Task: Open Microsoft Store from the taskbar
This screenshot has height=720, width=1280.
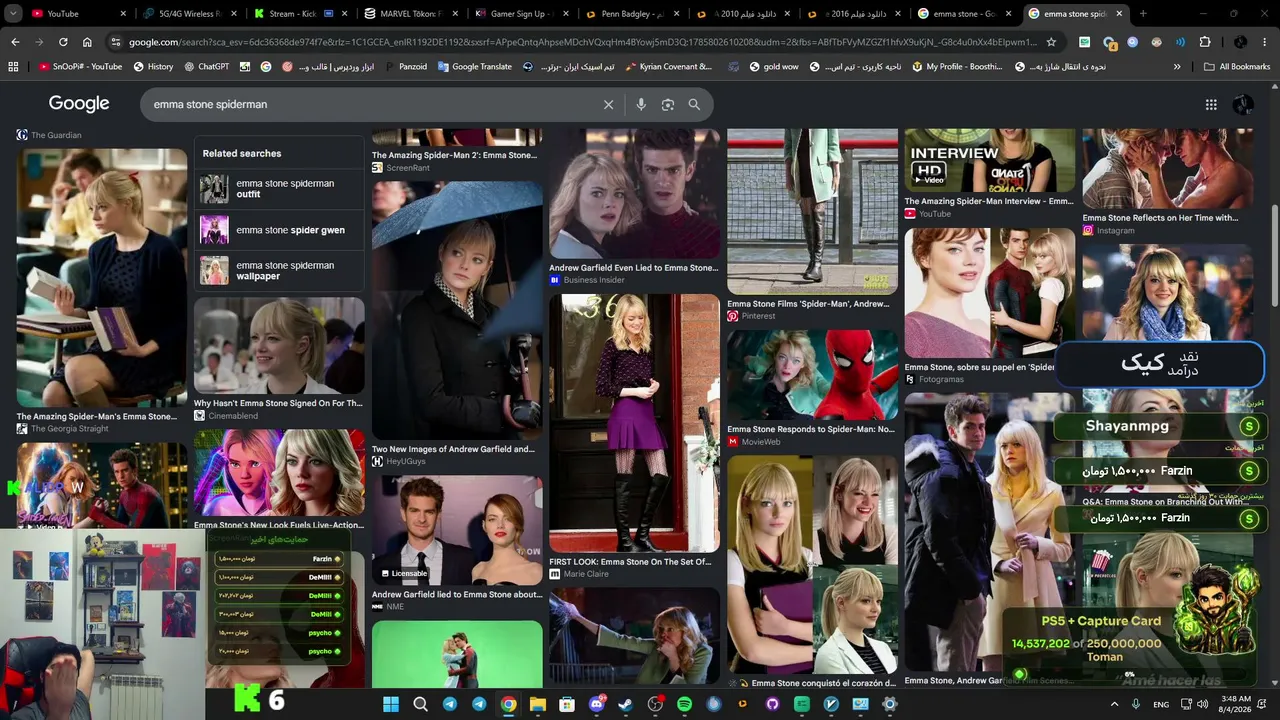Action: [x=567, y=704]
